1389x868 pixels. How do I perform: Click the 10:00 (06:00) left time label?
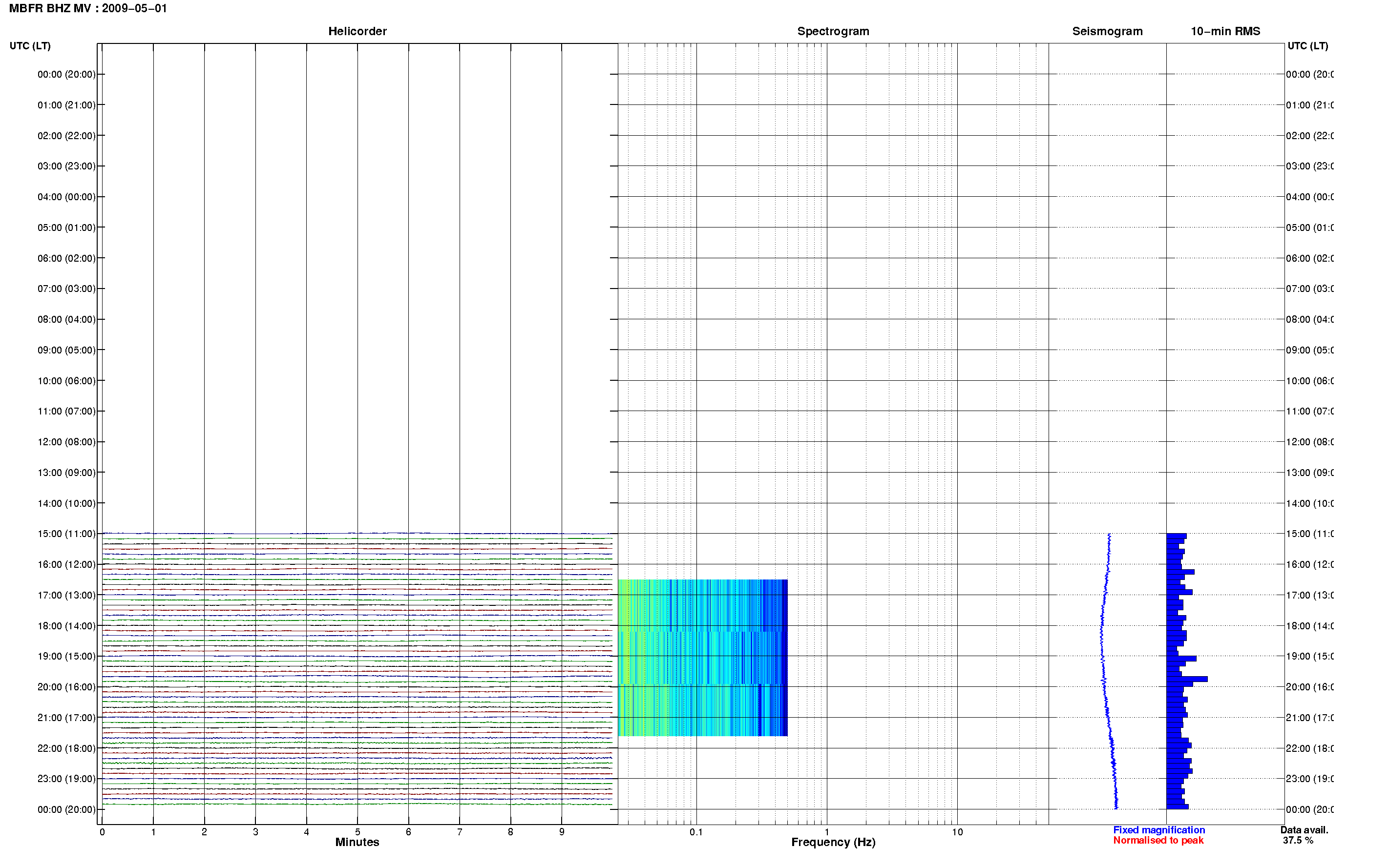[66, 381]
